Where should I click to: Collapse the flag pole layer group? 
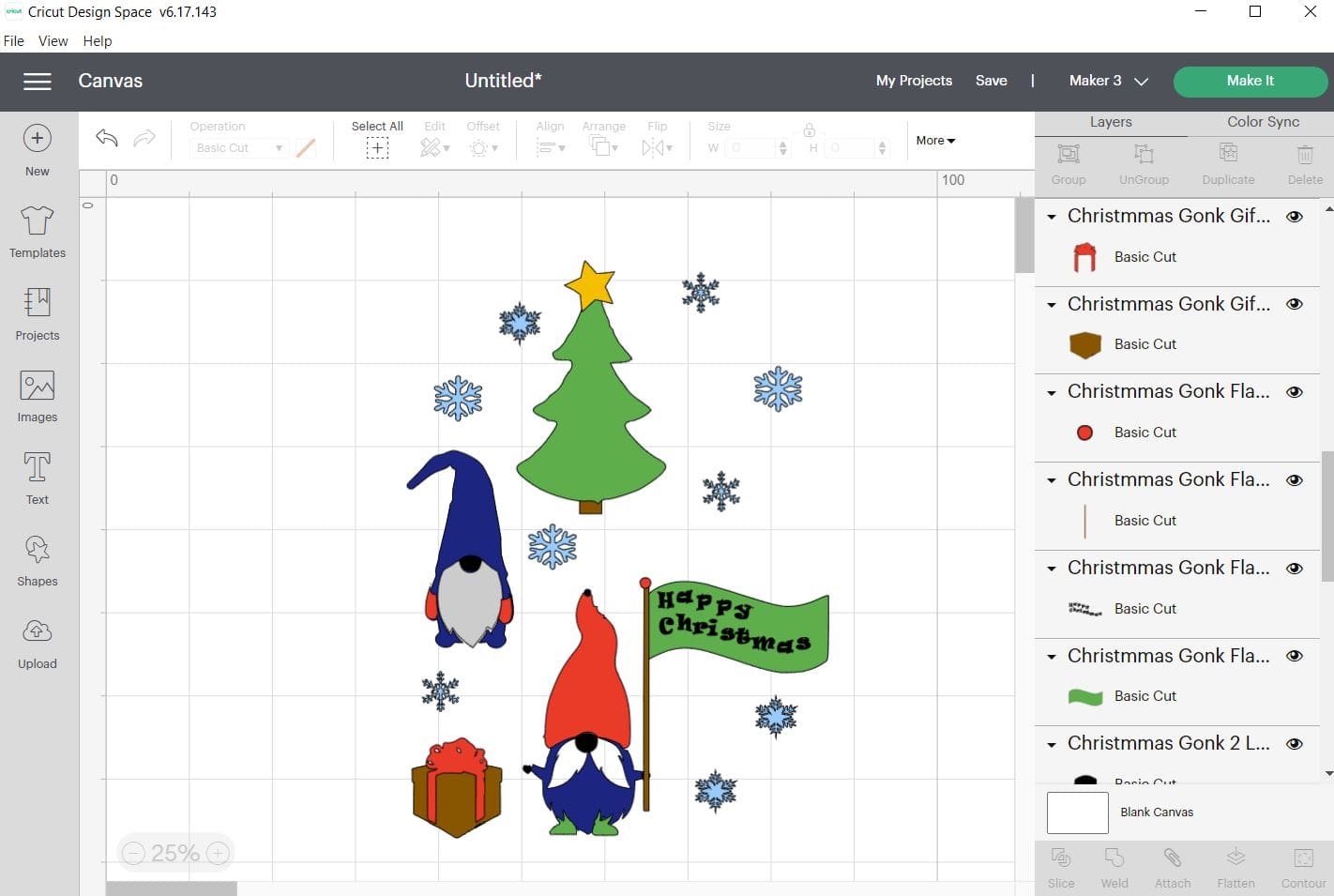click(1052, 480)
